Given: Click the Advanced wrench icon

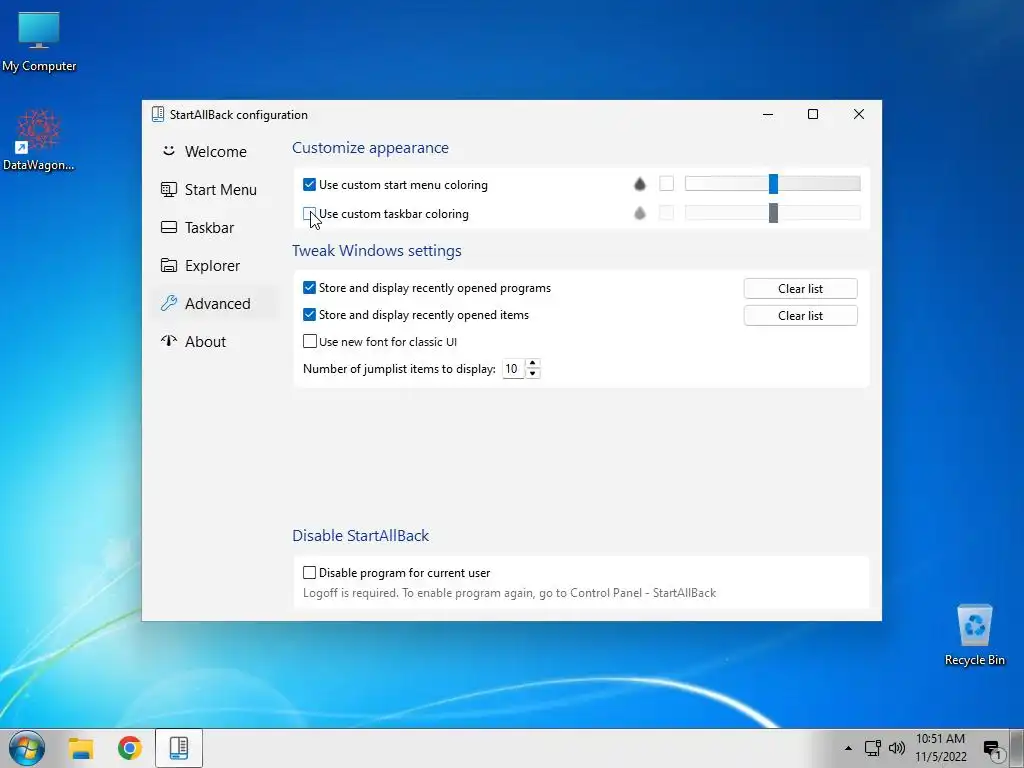Looking at the screenshot, I should click(x=168, y=303).
